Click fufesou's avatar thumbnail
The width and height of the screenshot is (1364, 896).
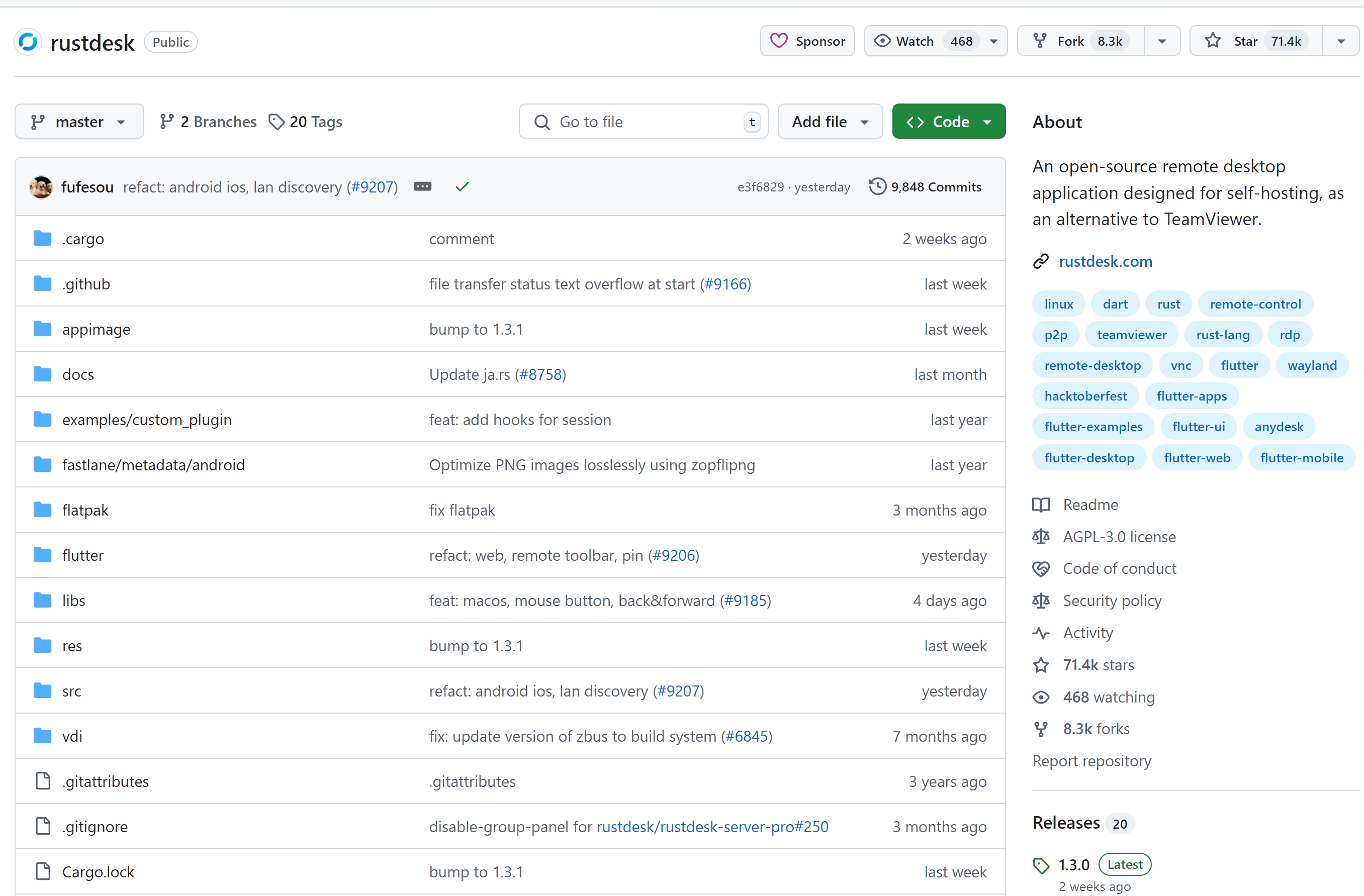point(41,187)
